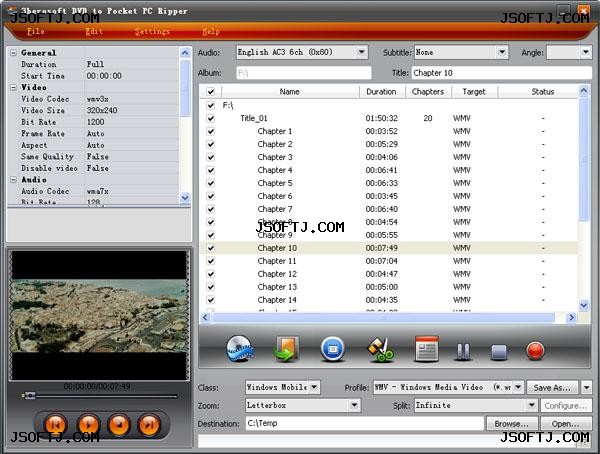Image resolution: width=600 pixels, height=454 pixels.
Task: Click the Start Time value 00:00:00
Action: [x=104, y=76]
